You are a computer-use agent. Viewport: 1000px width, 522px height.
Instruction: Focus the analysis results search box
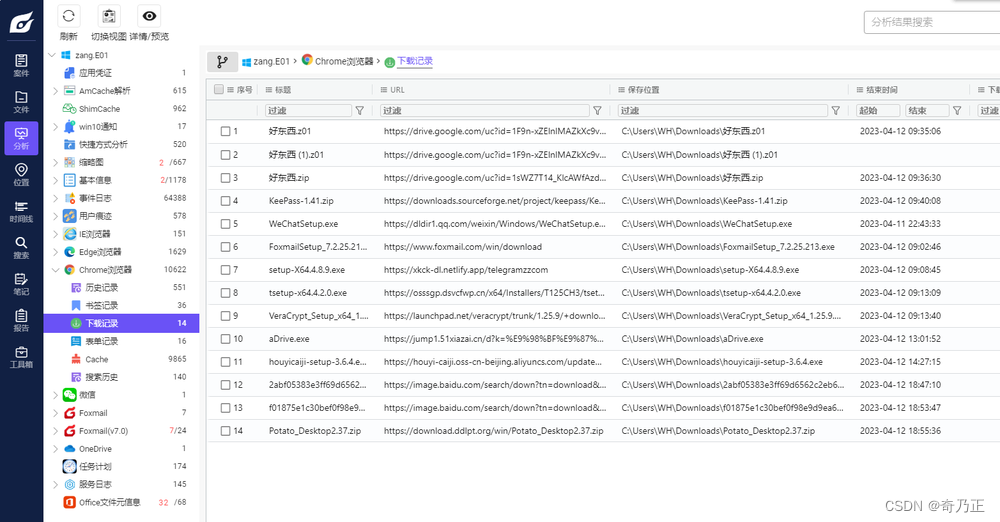click(x=931, y=22)
